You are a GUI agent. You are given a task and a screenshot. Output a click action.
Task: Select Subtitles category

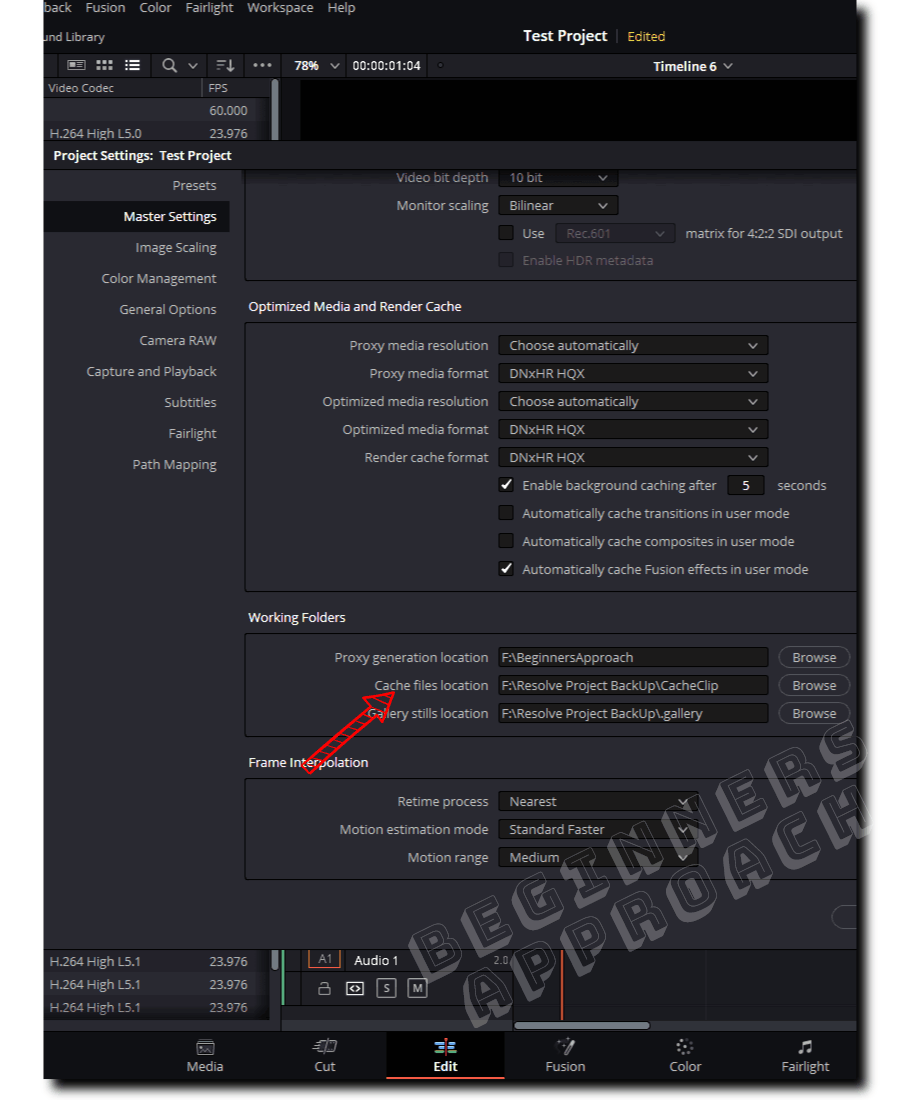tap(190, 402)
